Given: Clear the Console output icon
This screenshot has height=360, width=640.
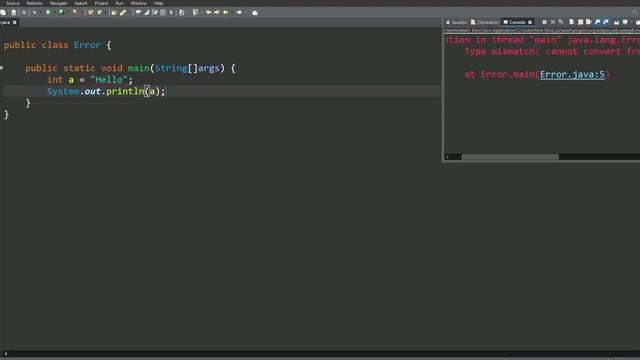Looking at the screenshot, I should coord(571,22).
